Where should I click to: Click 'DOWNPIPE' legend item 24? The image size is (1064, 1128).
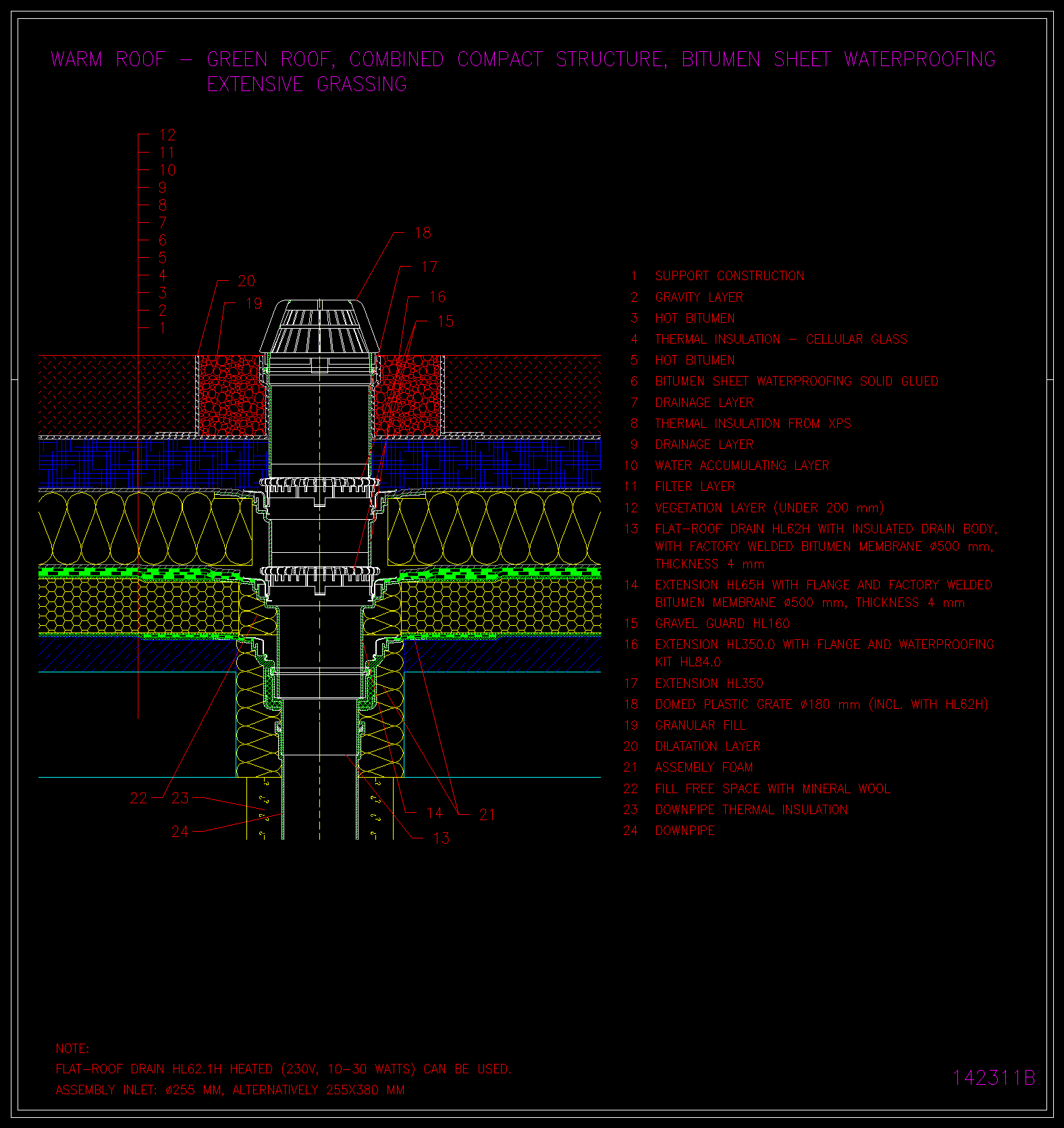(x=685, y=831)
